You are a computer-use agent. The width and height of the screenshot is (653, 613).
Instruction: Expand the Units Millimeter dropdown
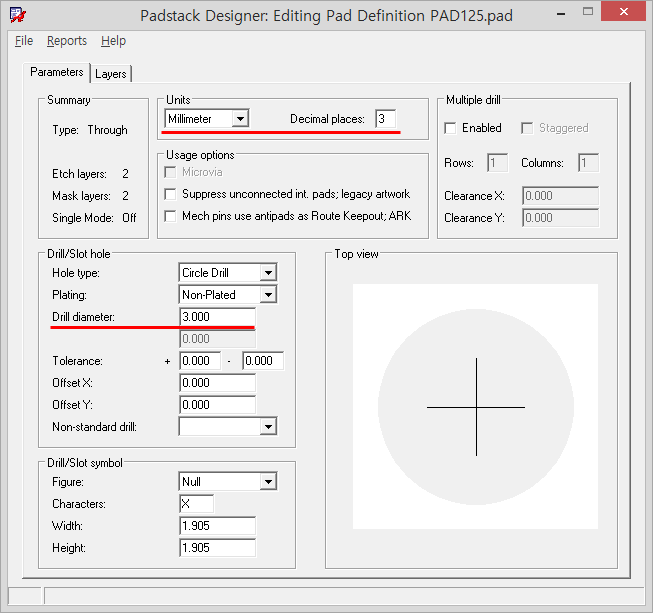[240, 119]
